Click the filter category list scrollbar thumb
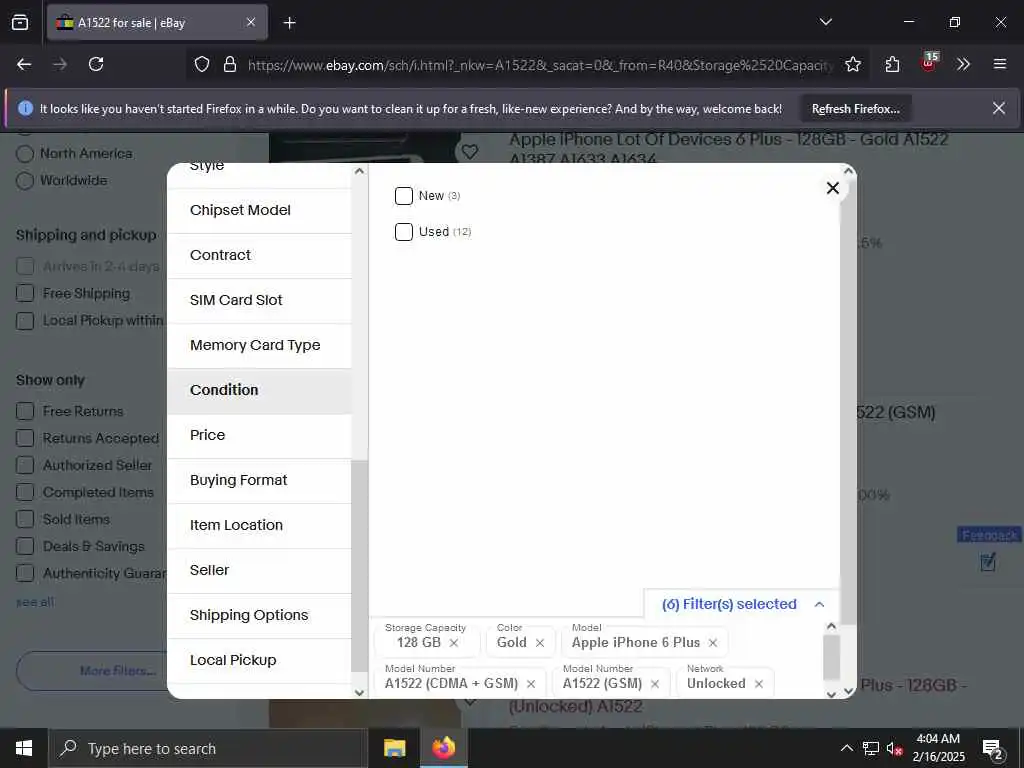This screenshot has height=768, width=1024. [x=359, y=566]
